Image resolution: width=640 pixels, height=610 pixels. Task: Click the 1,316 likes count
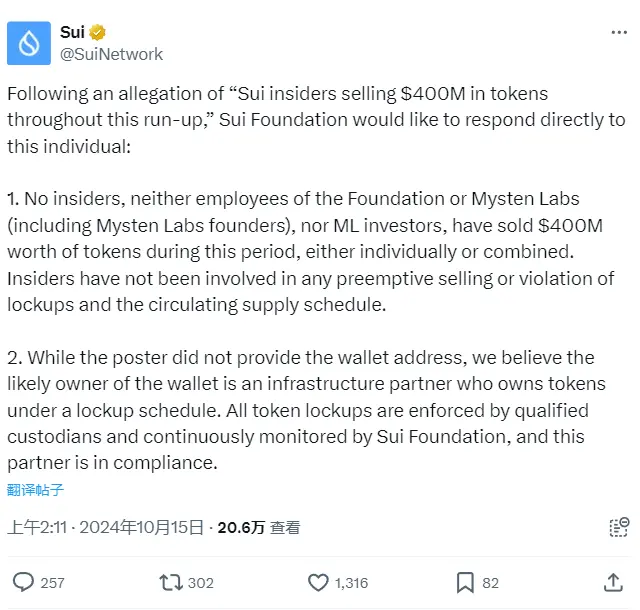(x=351, y=583)
